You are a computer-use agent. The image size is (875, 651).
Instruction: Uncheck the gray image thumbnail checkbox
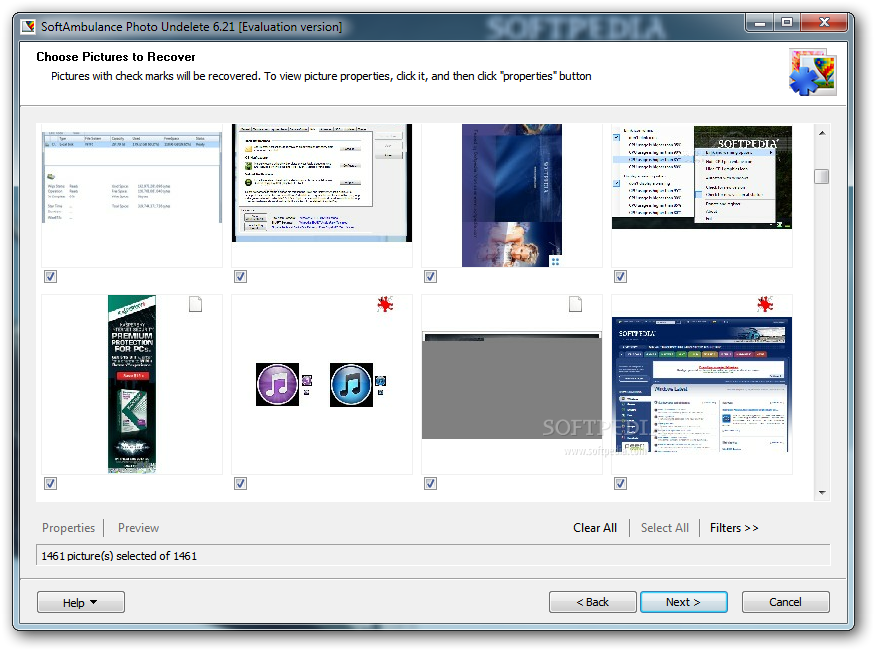430,484
